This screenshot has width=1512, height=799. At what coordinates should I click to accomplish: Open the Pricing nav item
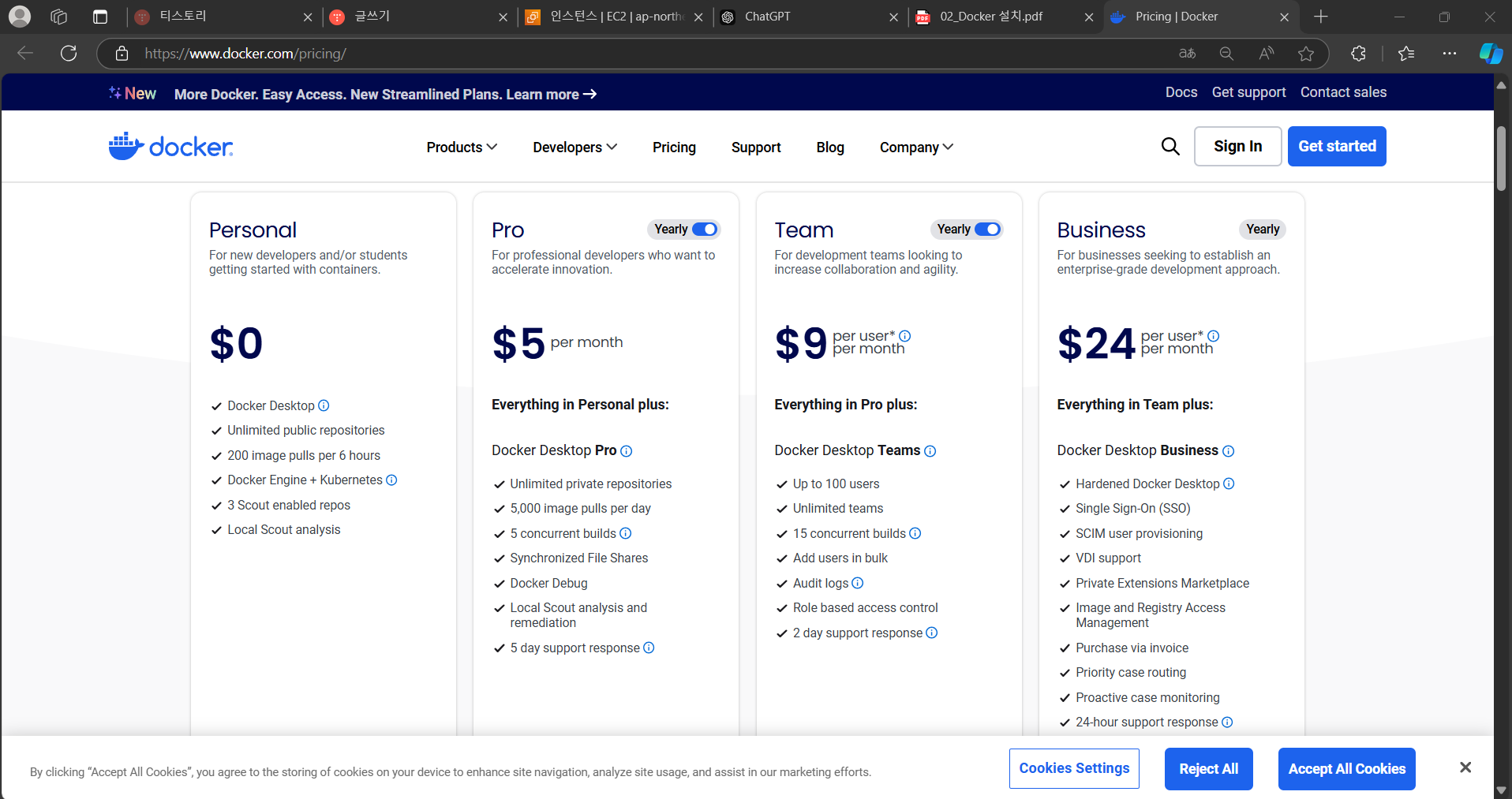[x=674, y=147]
